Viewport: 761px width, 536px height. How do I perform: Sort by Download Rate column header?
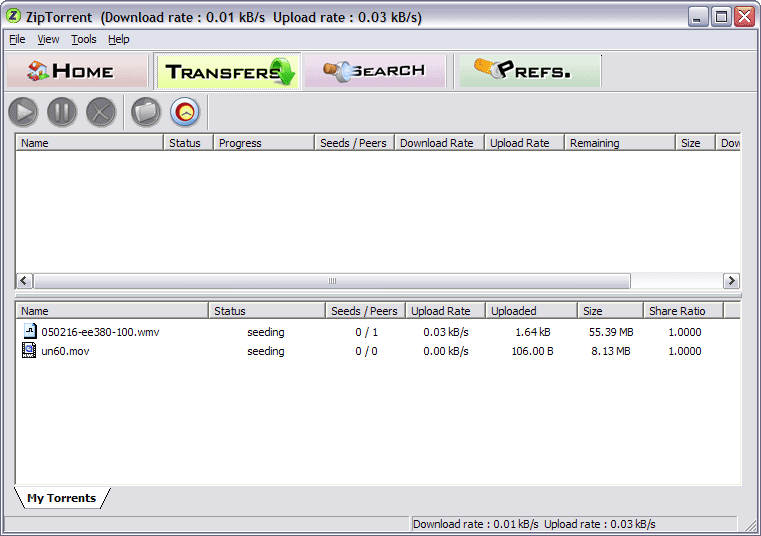tap(440, 143)
